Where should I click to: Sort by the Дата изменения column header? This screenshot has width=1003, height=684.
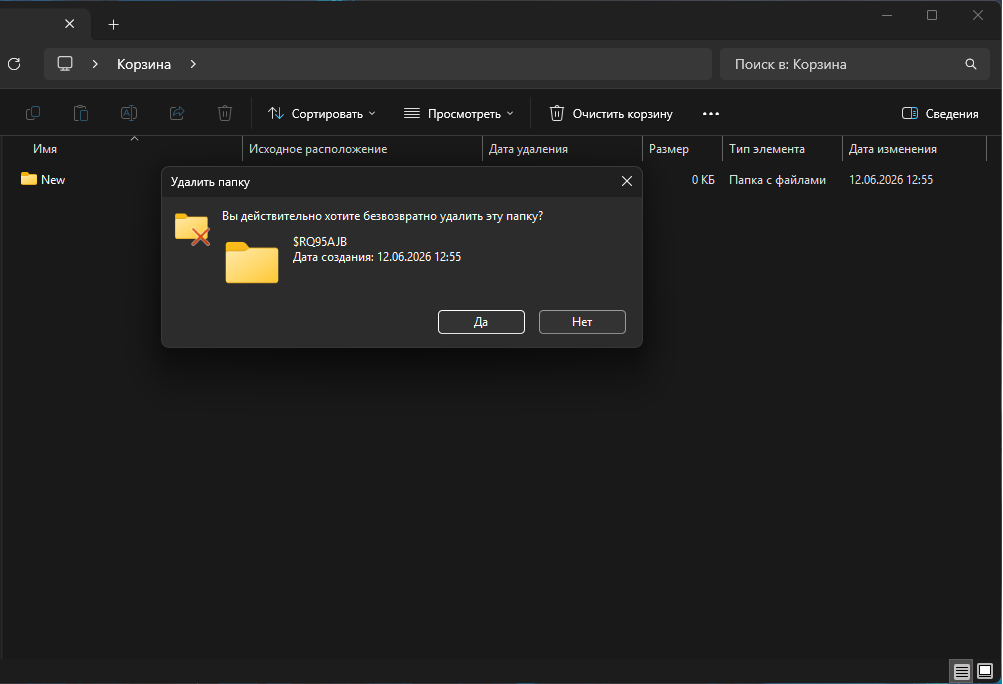(915, 148)
